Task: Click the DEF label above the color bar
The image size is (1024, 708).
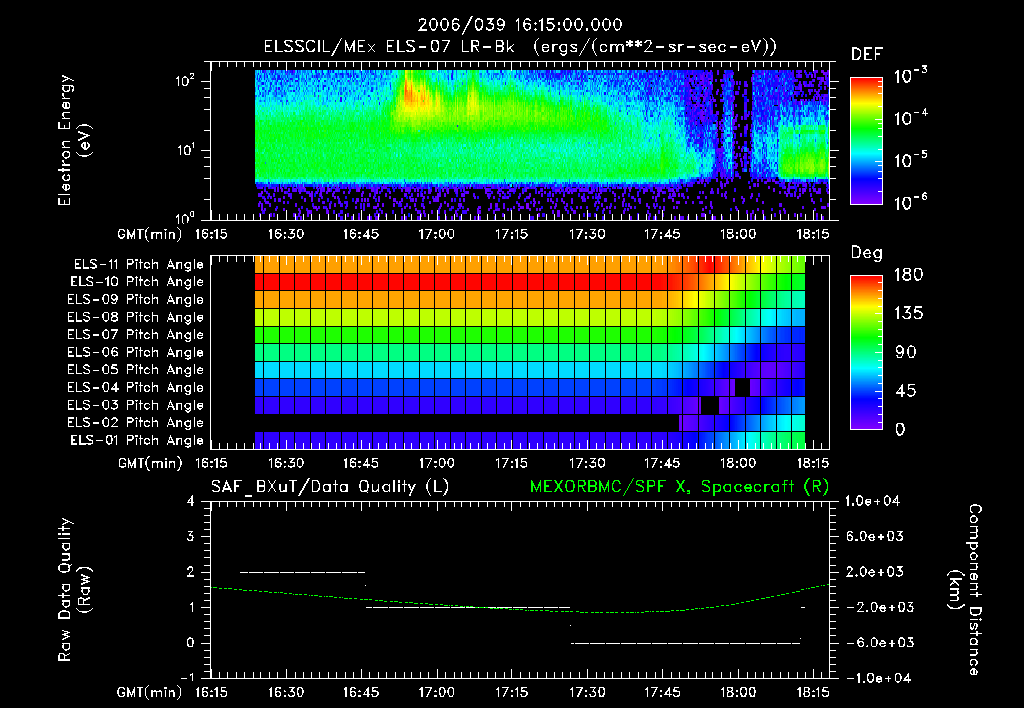Action: [x=867, y=54]
